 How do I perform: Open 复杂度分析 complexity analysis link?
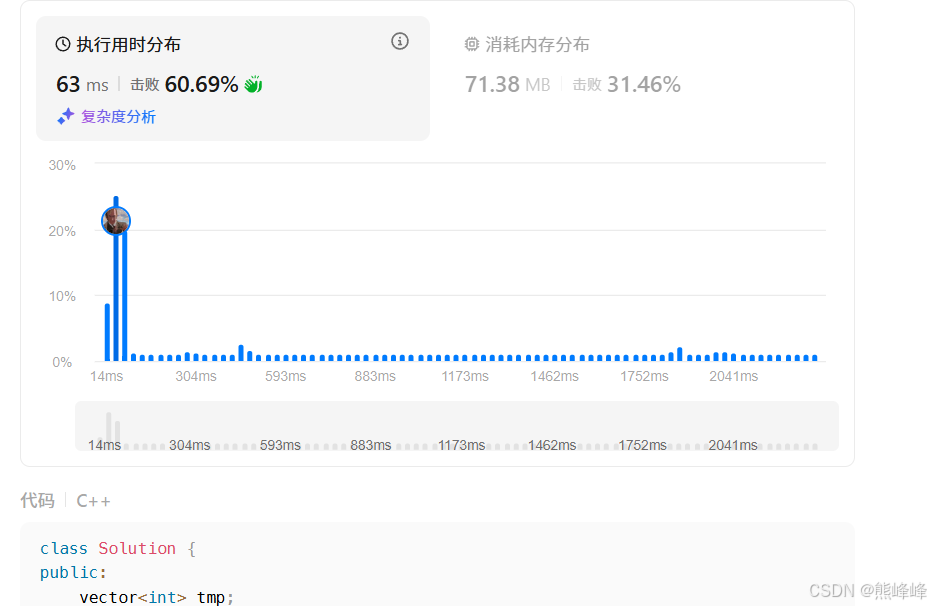(118, 117)
